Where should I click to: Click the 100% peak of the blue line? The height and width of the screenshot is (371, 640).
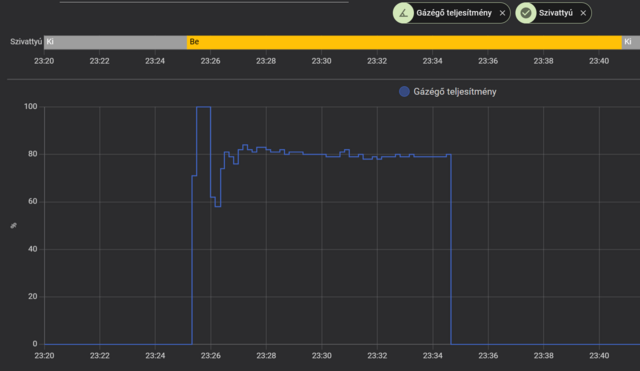click(x=203, y=107)
